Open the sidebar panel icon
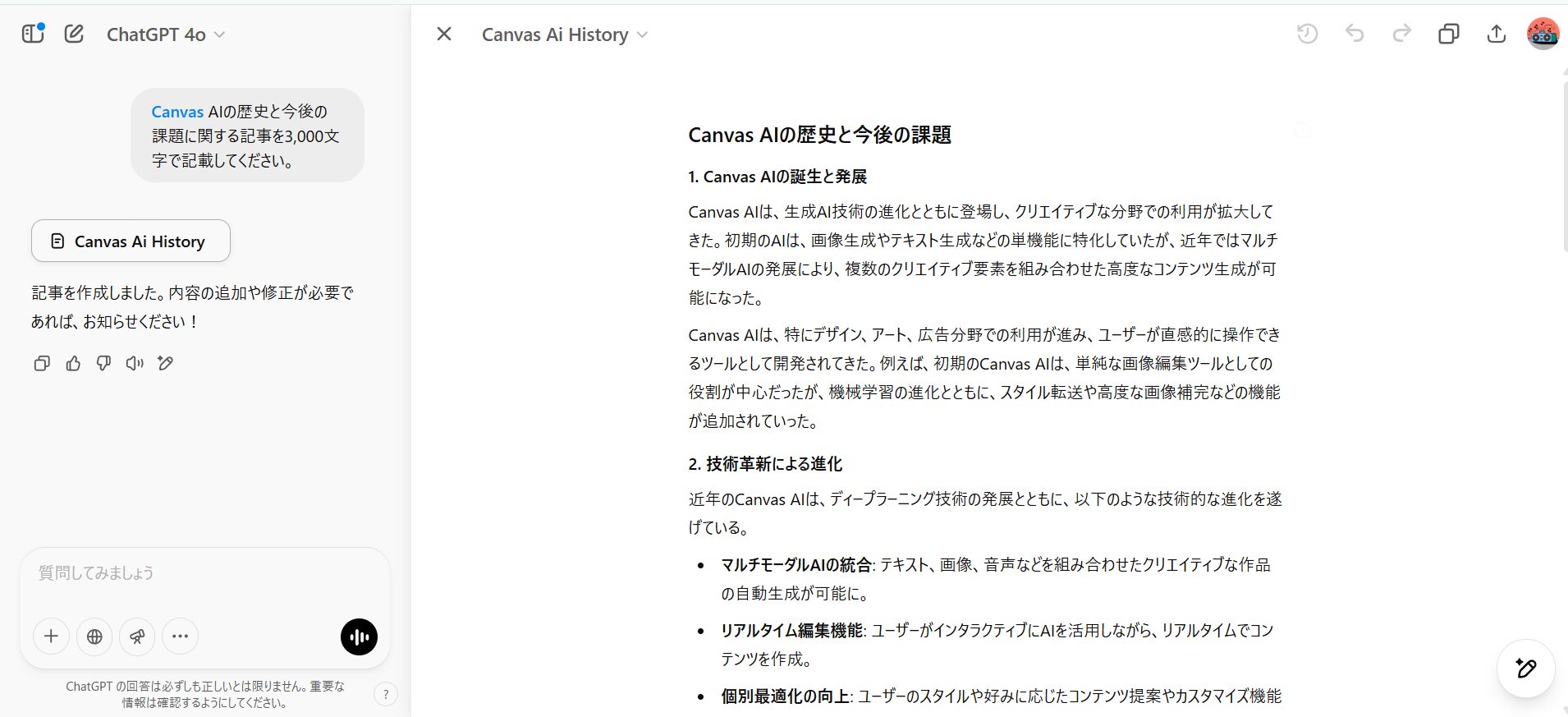 point(33,34)
